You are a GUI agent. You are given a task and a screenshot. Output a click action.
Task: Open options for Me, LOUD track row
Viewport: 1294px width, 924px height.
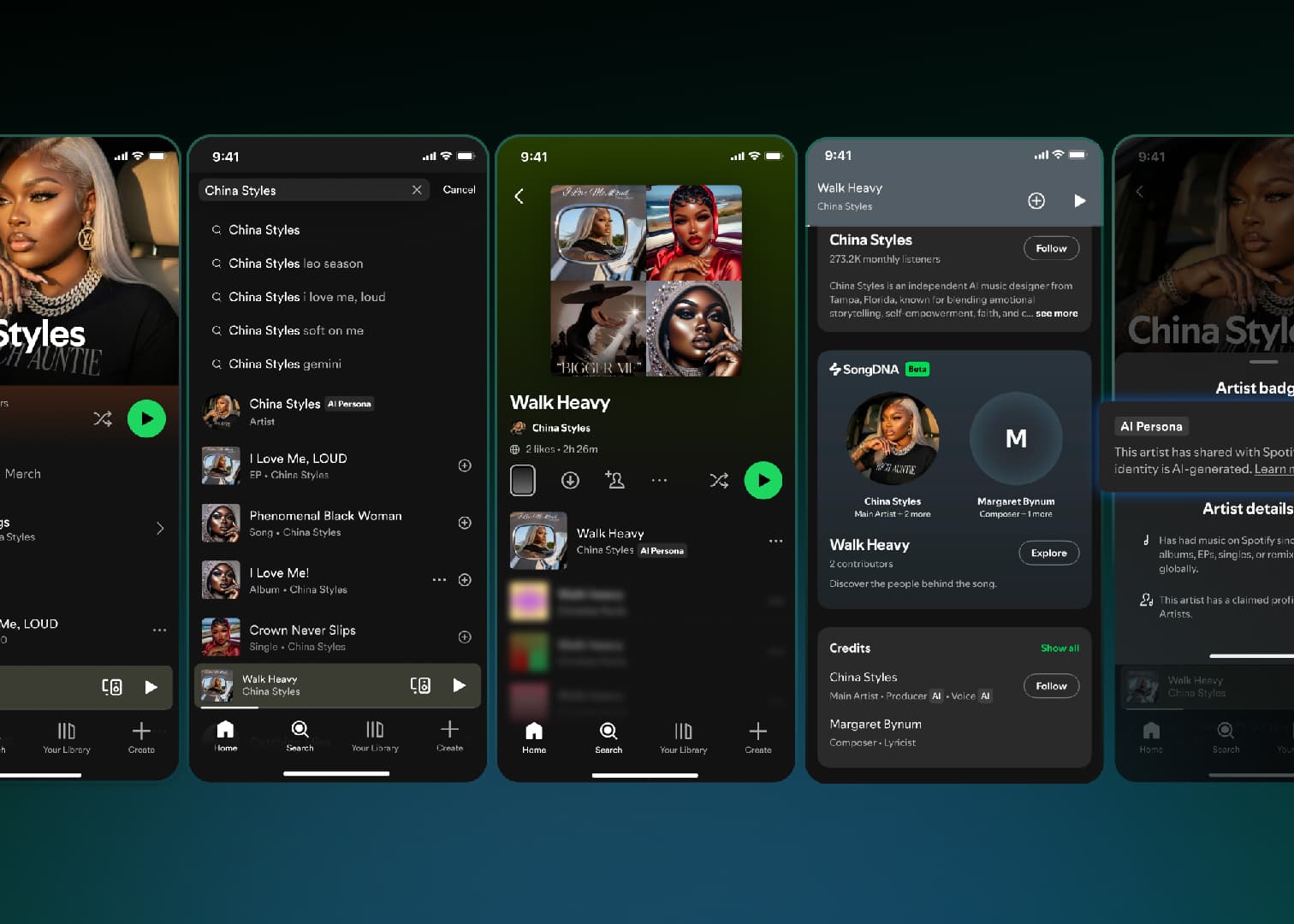coord(159,630)
